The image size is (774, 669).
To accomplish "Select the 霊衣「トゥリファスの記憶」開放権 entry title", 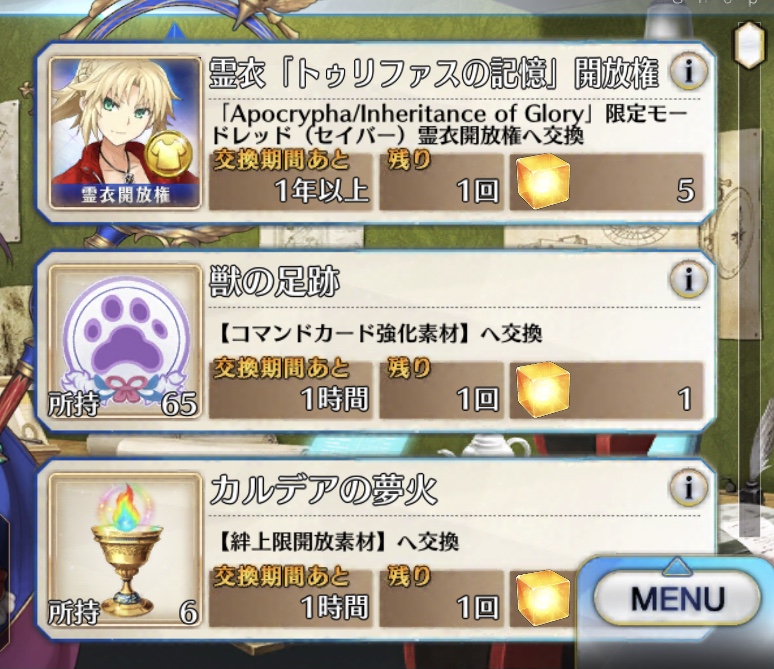I will coord(434,73).
